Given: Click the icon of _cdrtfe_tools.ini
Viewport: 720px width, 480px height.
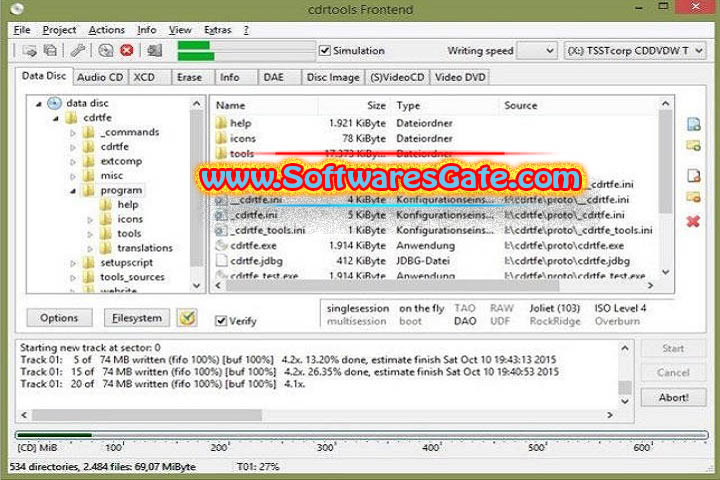Looking at the screenshot, I should click(x=222, y=230).
